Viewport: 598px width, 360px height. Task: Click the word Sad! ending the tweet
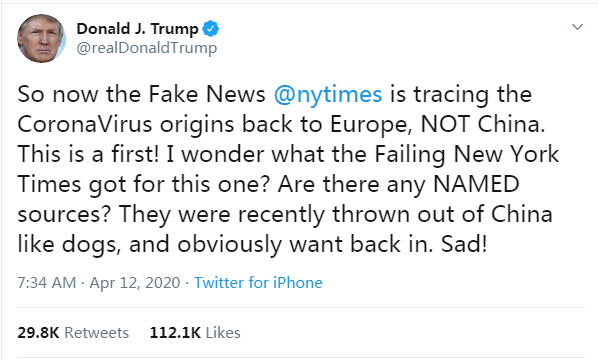[464, 244]
